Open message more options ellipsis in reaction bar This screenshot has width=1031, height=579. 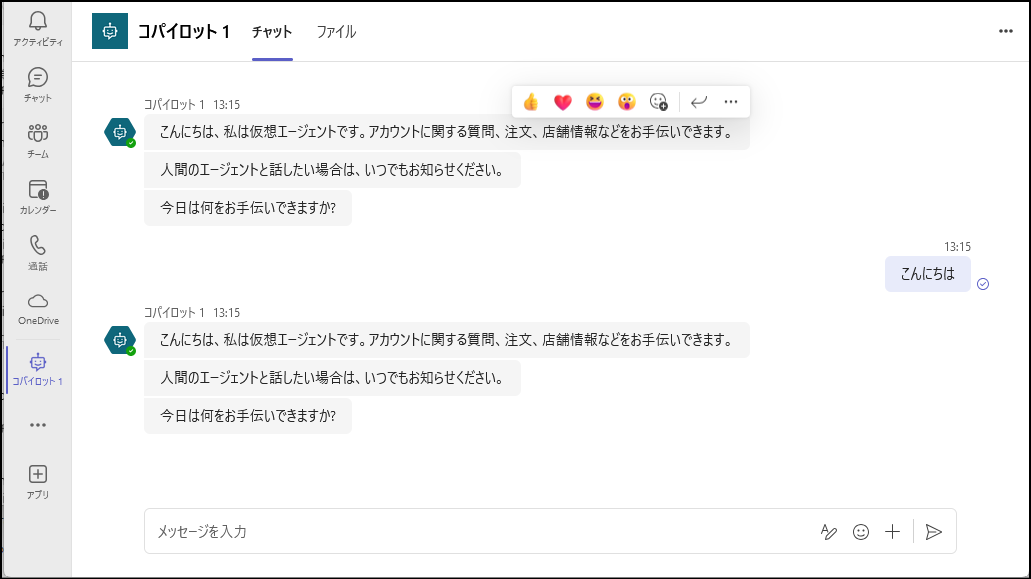pyautogui.click(x=731, y=102)
